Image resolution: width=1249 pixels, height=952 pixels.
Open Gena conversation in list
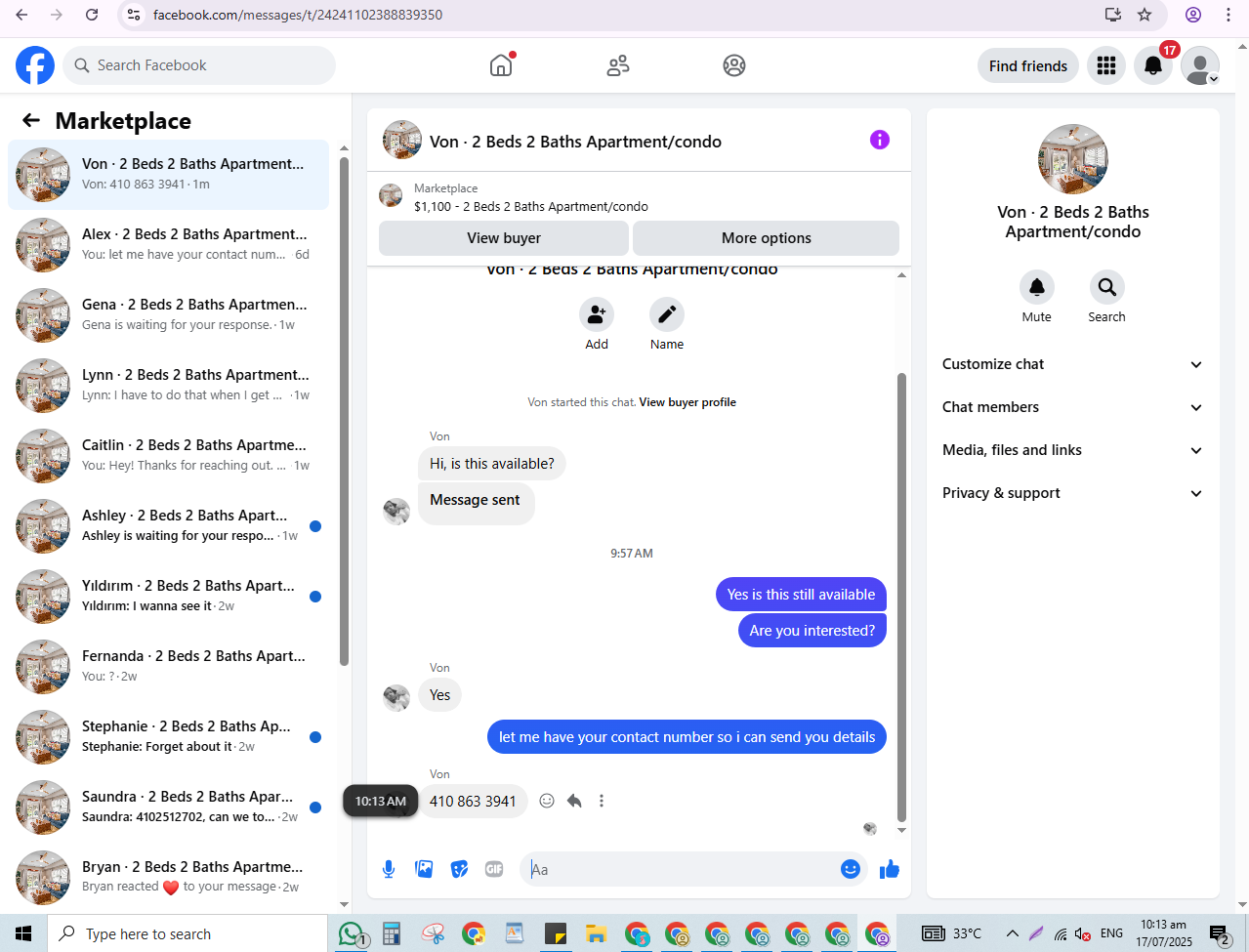click(168, 314)
